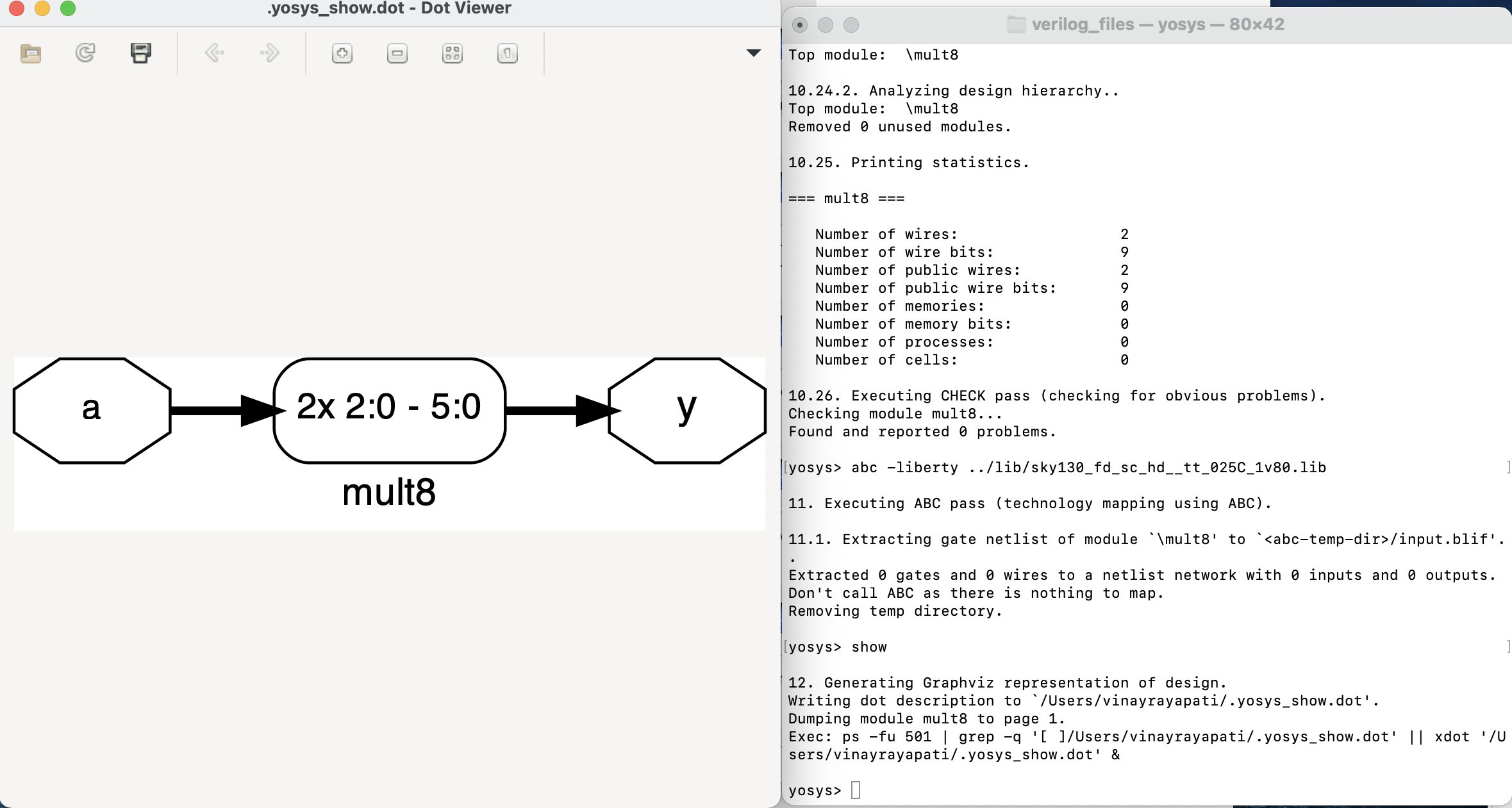
Task: Zoom in on the graph
Action: pos(342,53)
